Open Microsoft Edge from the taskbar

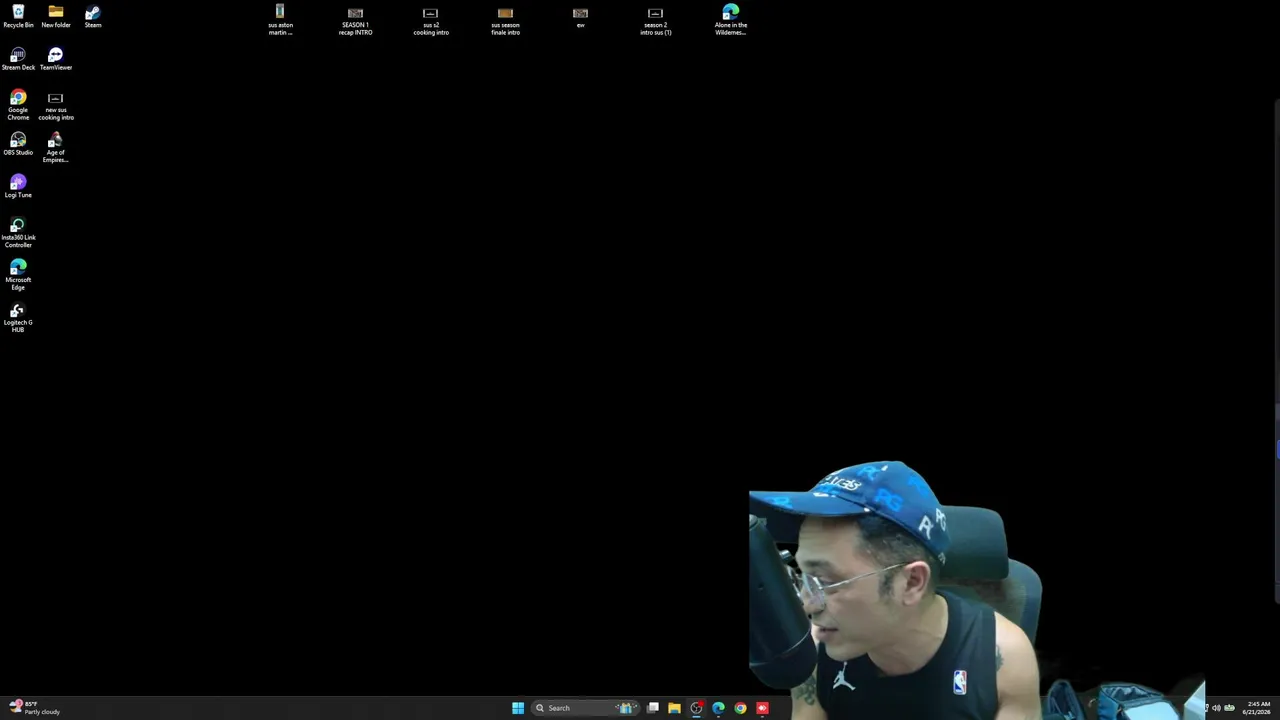point(718,708)
